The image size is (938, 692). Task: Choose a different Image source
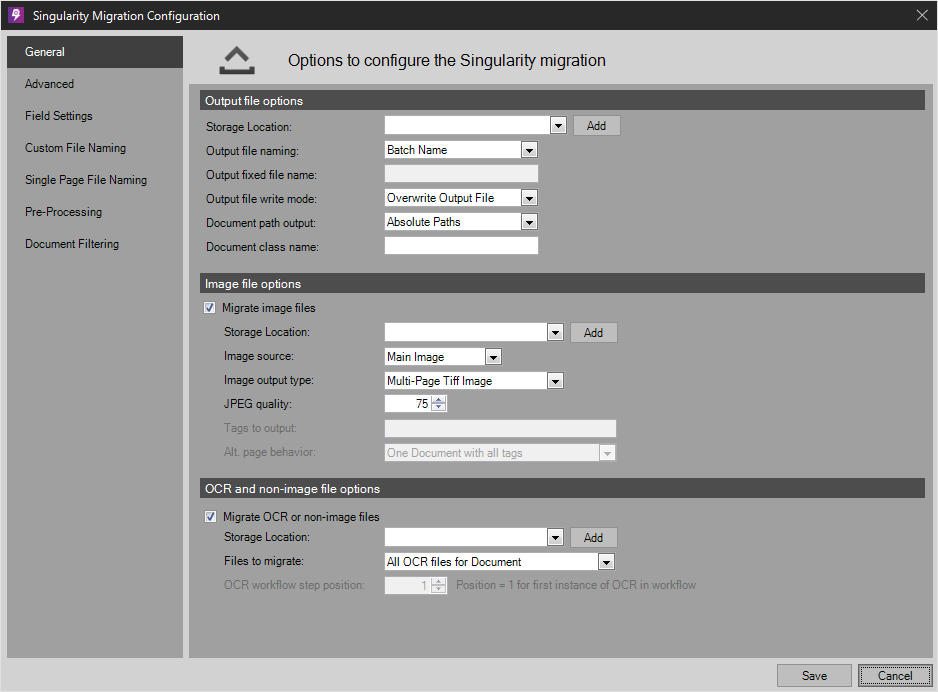493,357
